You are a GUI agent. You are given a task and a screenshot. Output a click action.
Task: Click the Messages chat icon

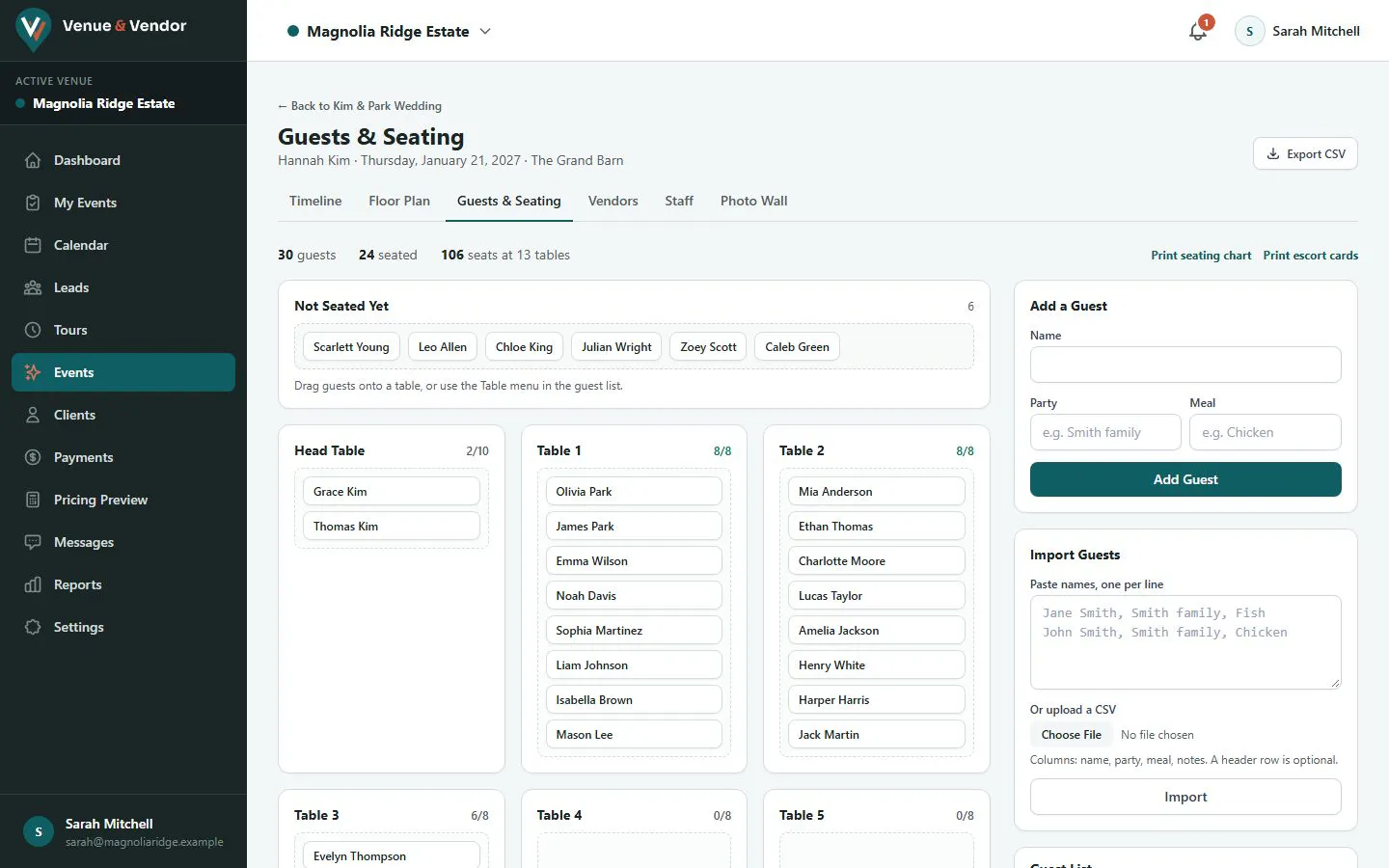[x=33, y=542]
